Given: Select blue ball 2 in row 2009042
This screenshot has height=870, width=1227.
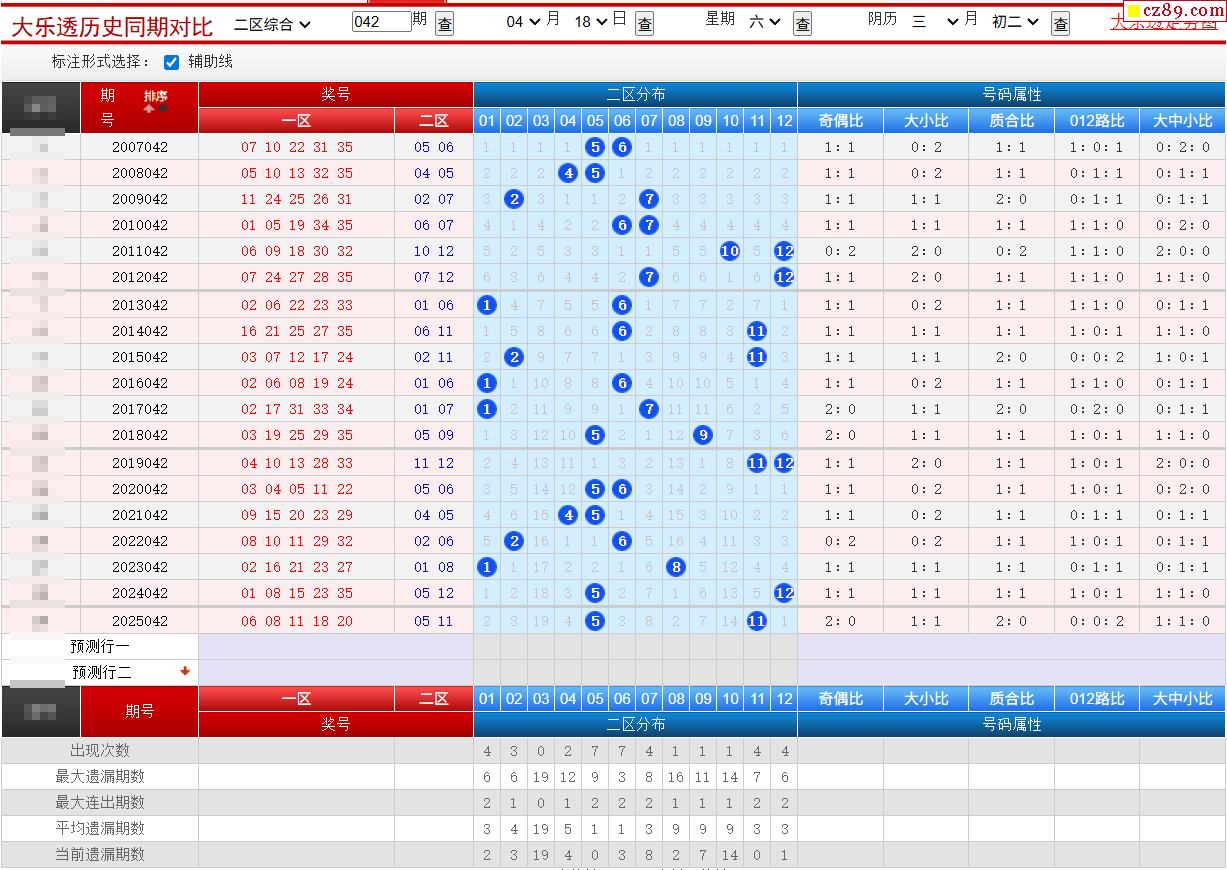Looking at the screenshot, I should point(514,199).
